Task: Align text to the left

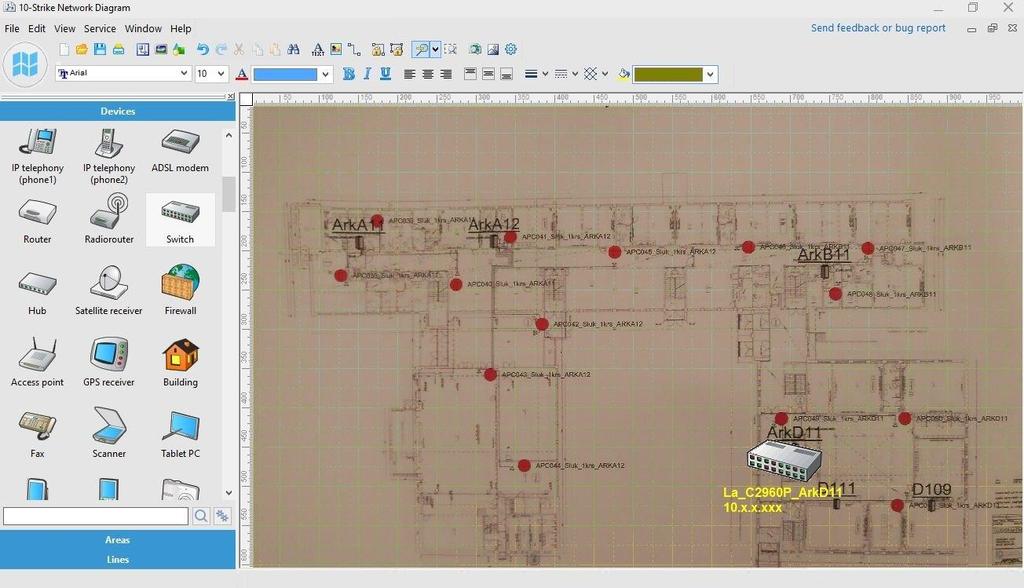Action: pyautogui.click(x=409, y=74)
